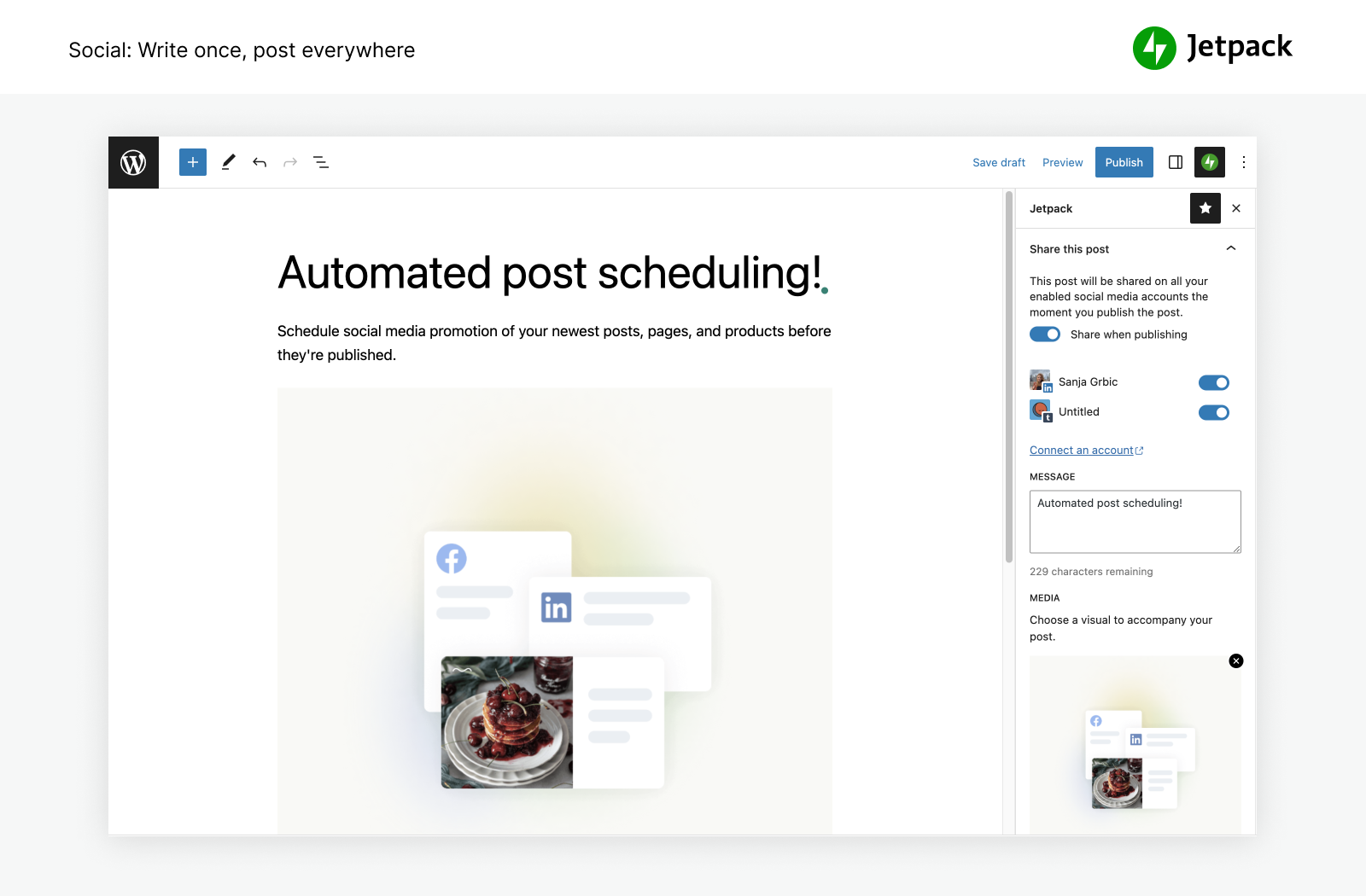1366x896 pixels.
Task: Click the Preview link in toolbar
Action: 1062,163
